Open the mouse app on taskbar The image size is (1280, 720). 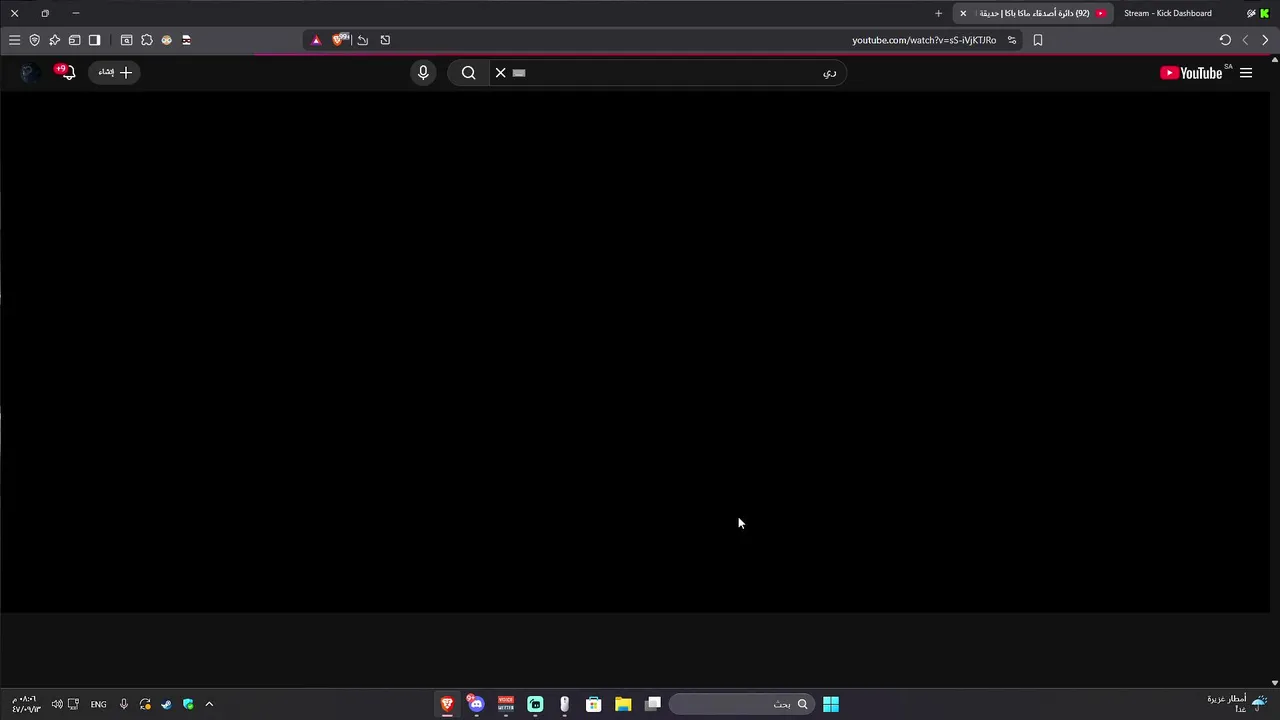click(x=564, y=704)
